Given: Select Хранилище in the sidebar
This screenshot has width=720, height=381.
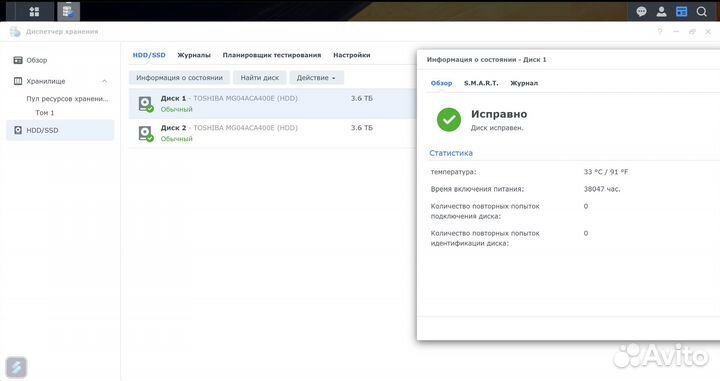Looking at the screenshot, I should [46, 81].
